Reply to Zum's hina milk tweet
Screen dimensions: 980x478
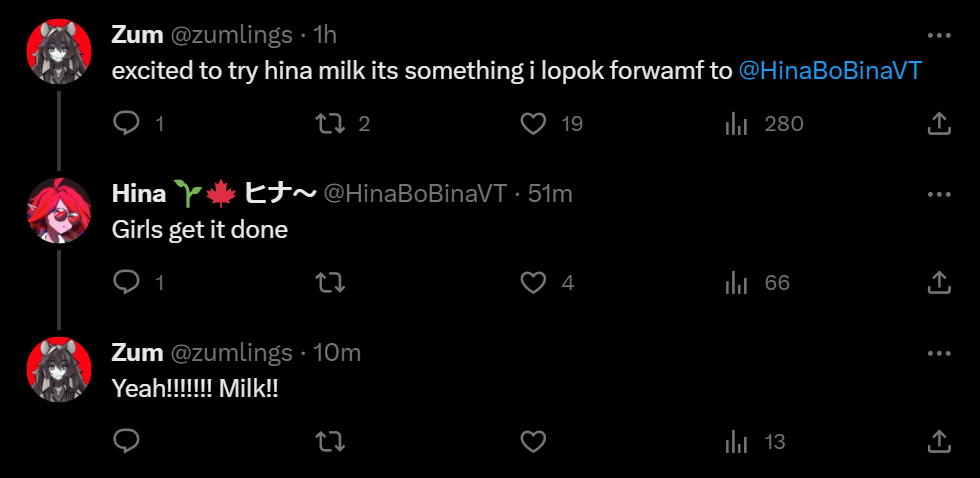(126, 124)
